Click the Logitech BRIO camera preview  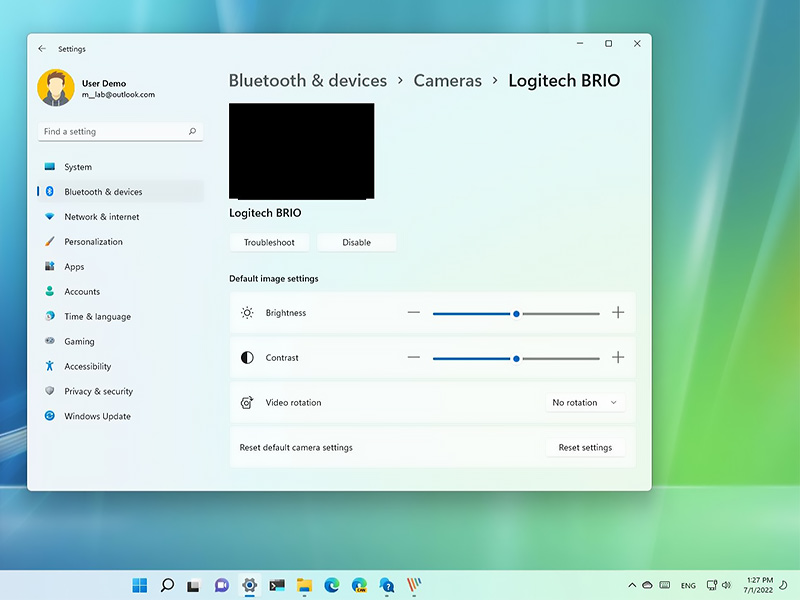tap(302, 151)
